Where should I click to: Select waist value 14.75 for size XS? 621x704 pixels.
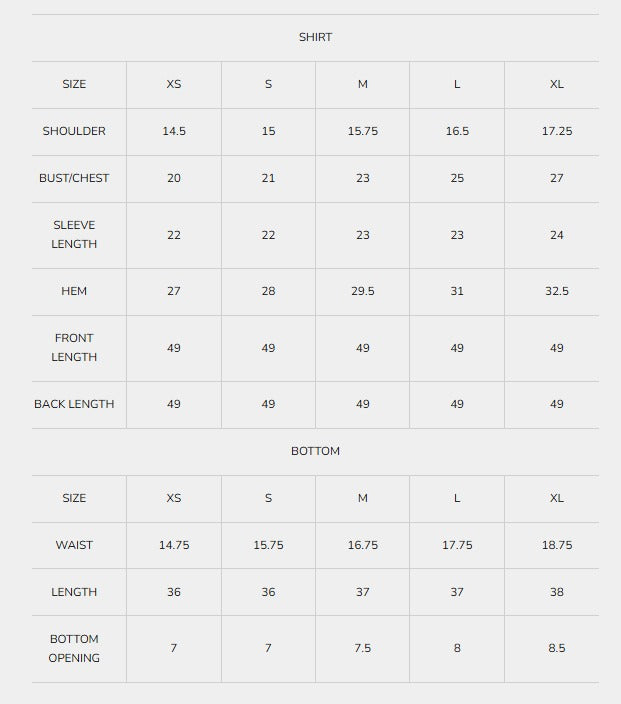pos(174,545)
